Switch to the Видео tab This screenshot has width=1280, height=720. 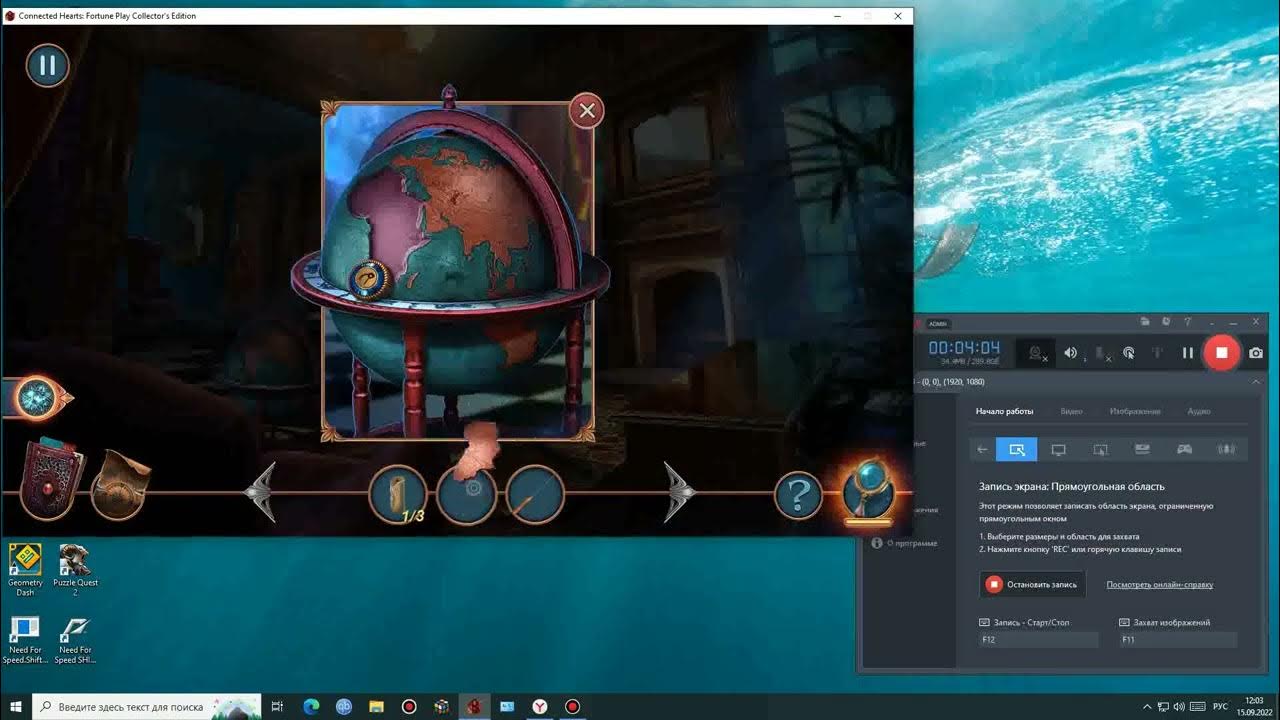1072,411
